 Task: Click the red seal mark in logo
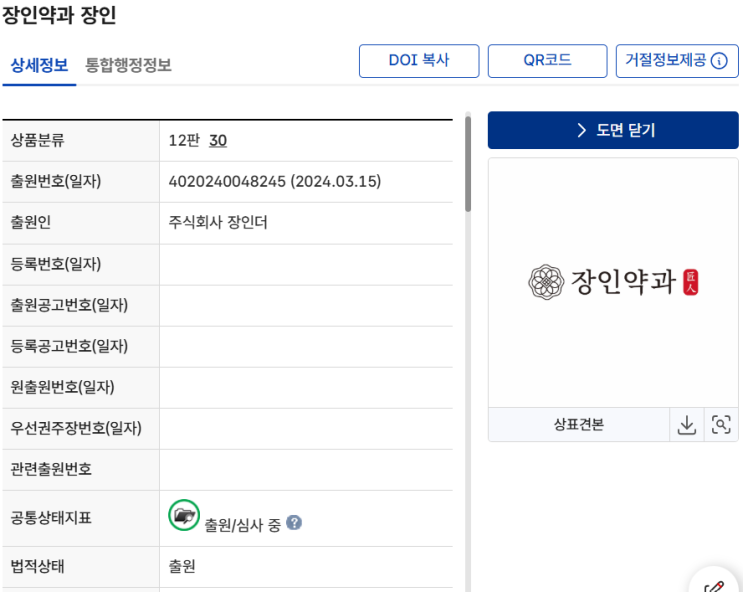(690, 282)
